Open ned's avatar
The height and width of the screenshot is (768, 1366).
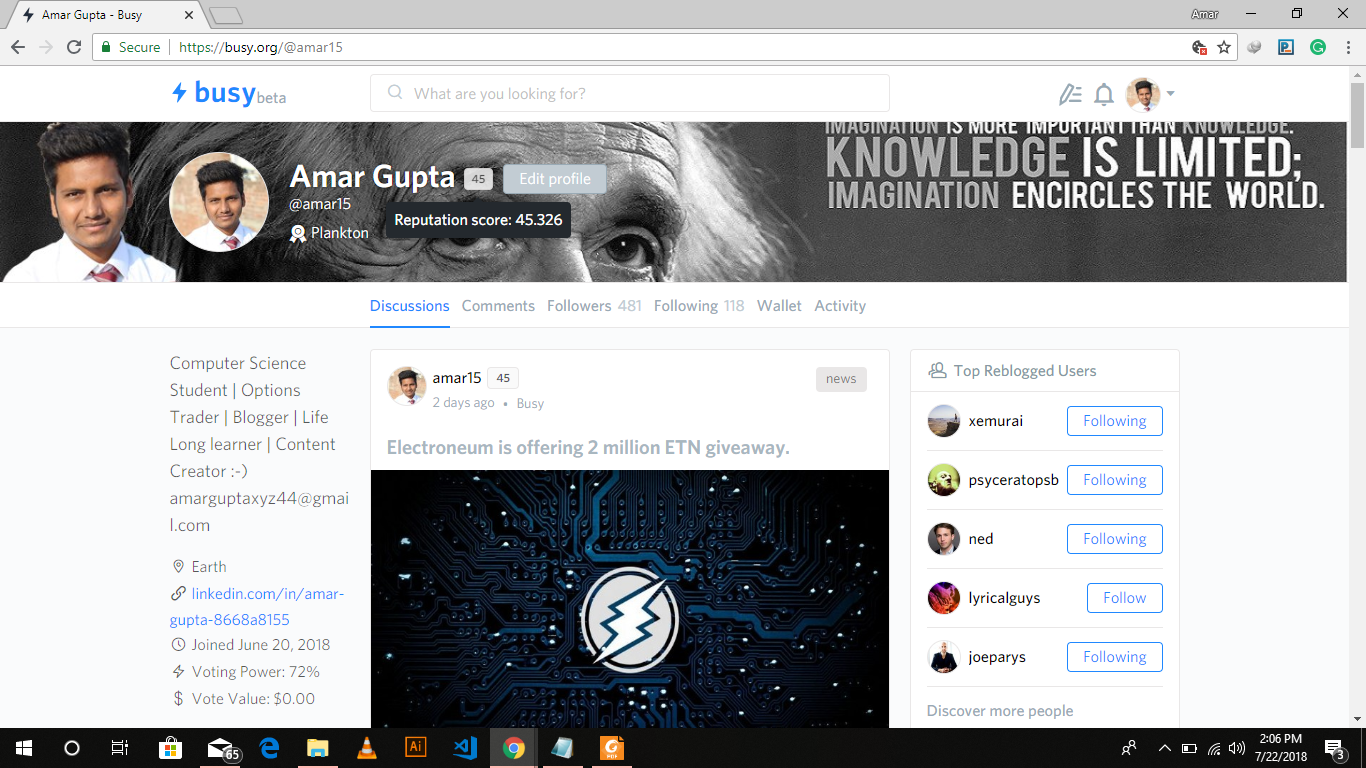(944, 539)
